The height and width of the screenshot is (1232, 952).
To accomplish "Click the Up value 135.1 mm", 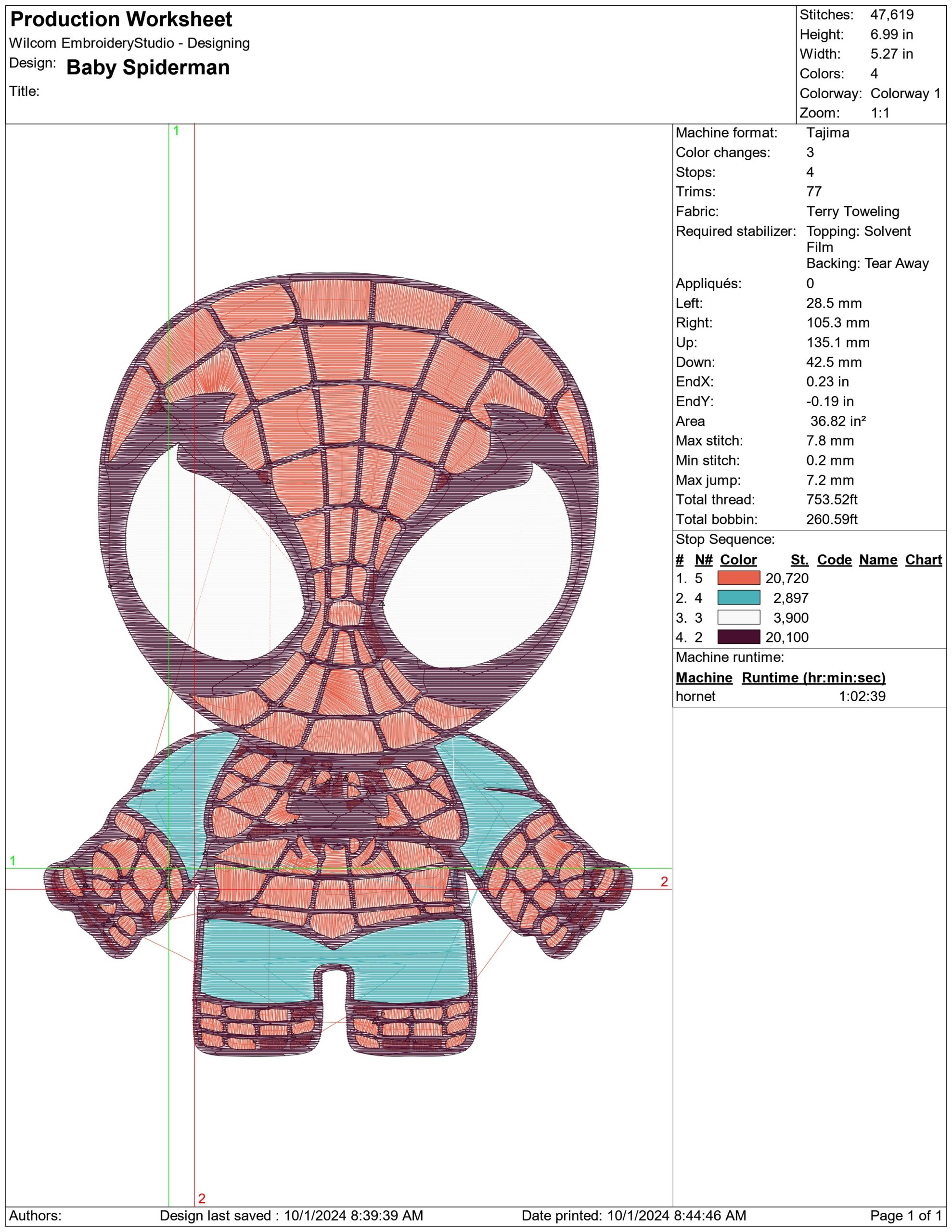I will [838, 343].
